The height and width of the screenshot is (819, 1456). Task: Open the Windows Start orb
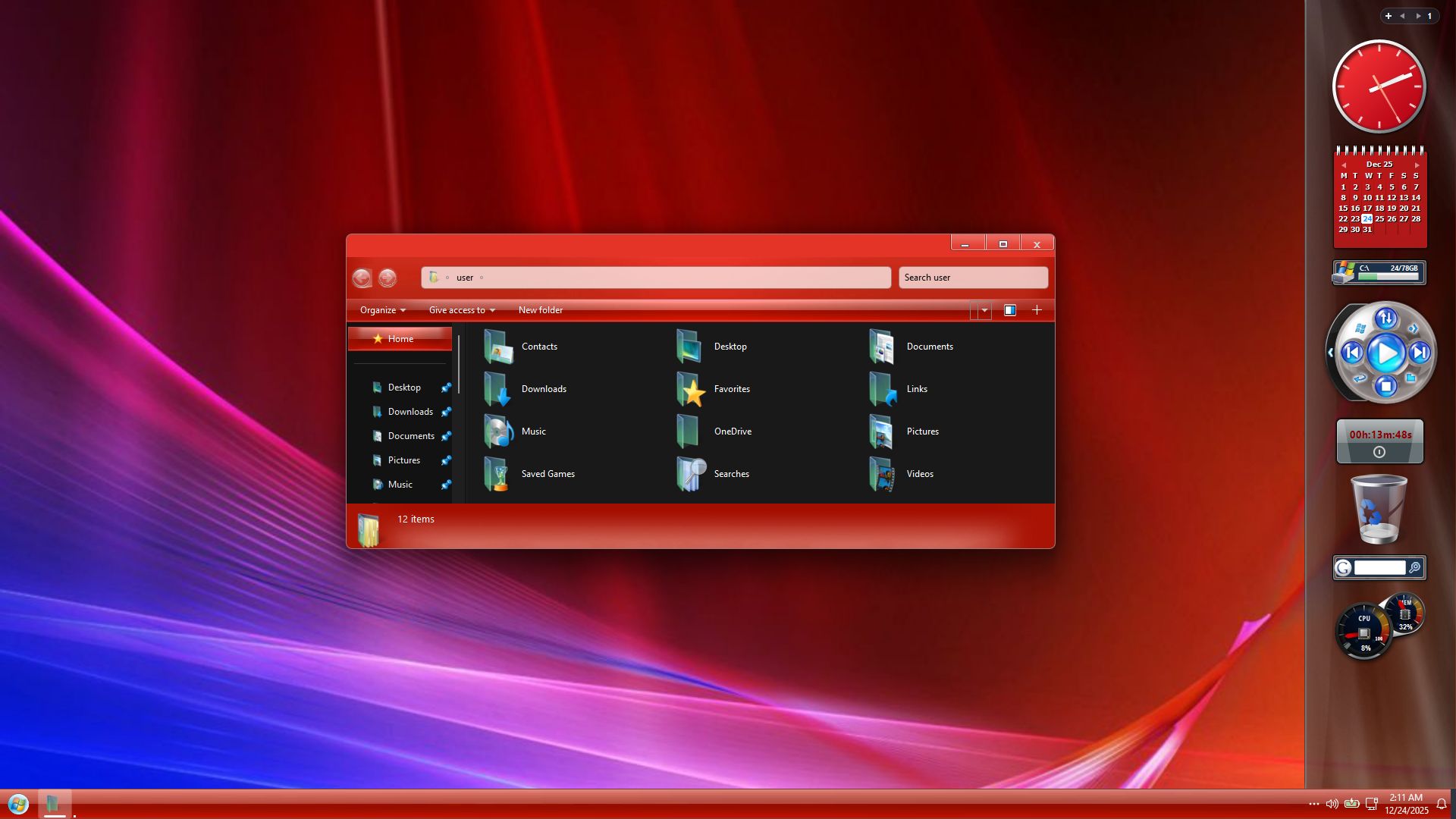(x=18, y=804)
